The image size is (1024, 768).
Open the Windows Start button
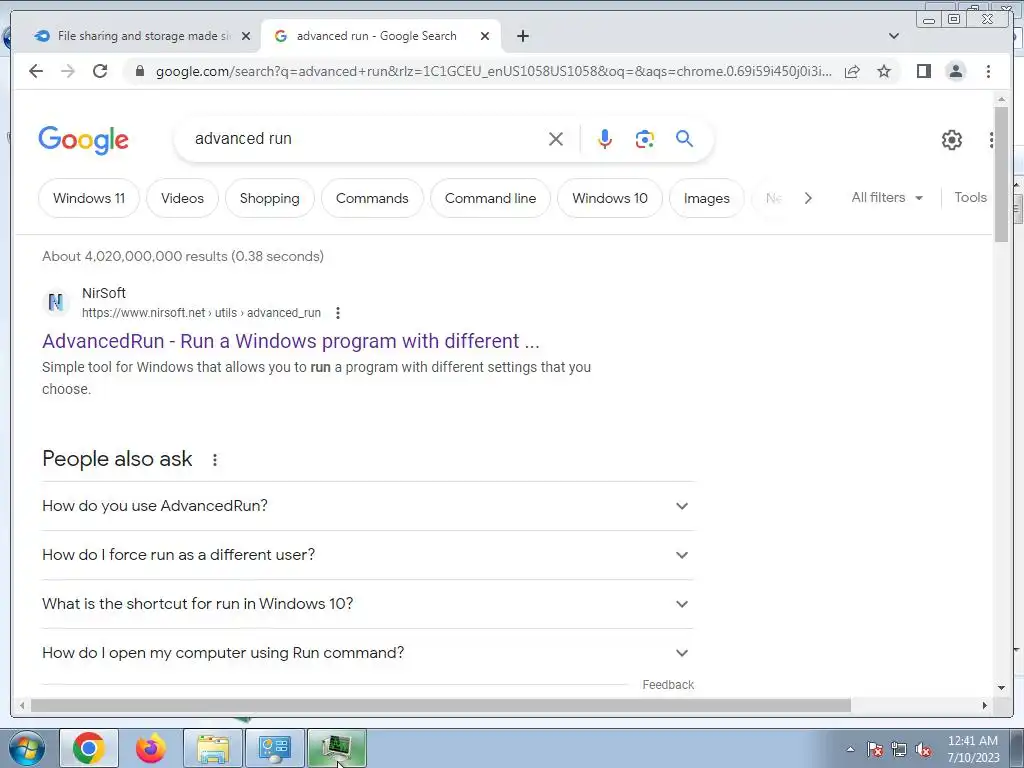27,748
